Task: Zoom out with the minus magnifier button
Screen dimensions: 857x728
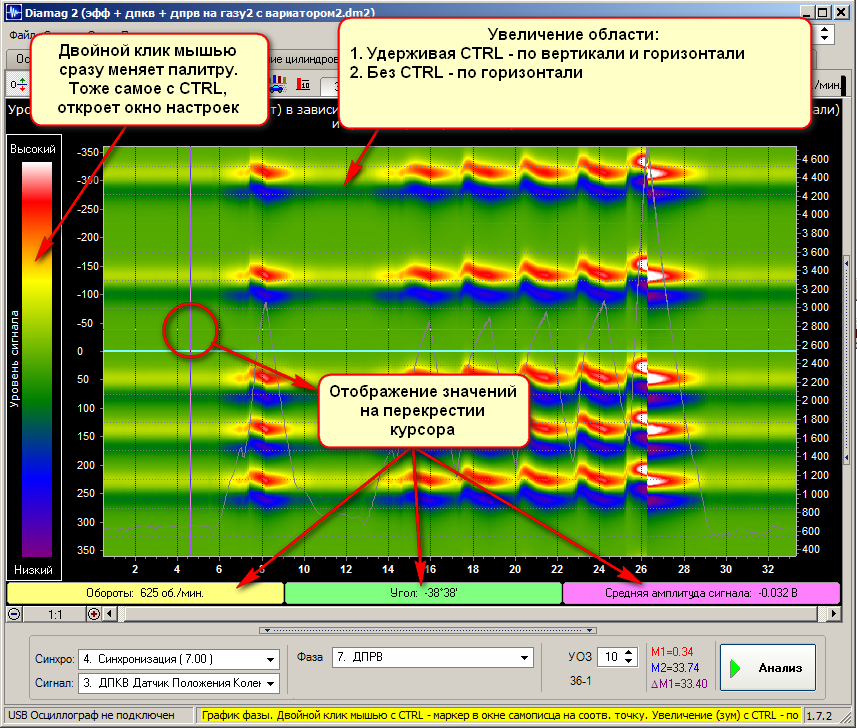Action: click(14, 614)
